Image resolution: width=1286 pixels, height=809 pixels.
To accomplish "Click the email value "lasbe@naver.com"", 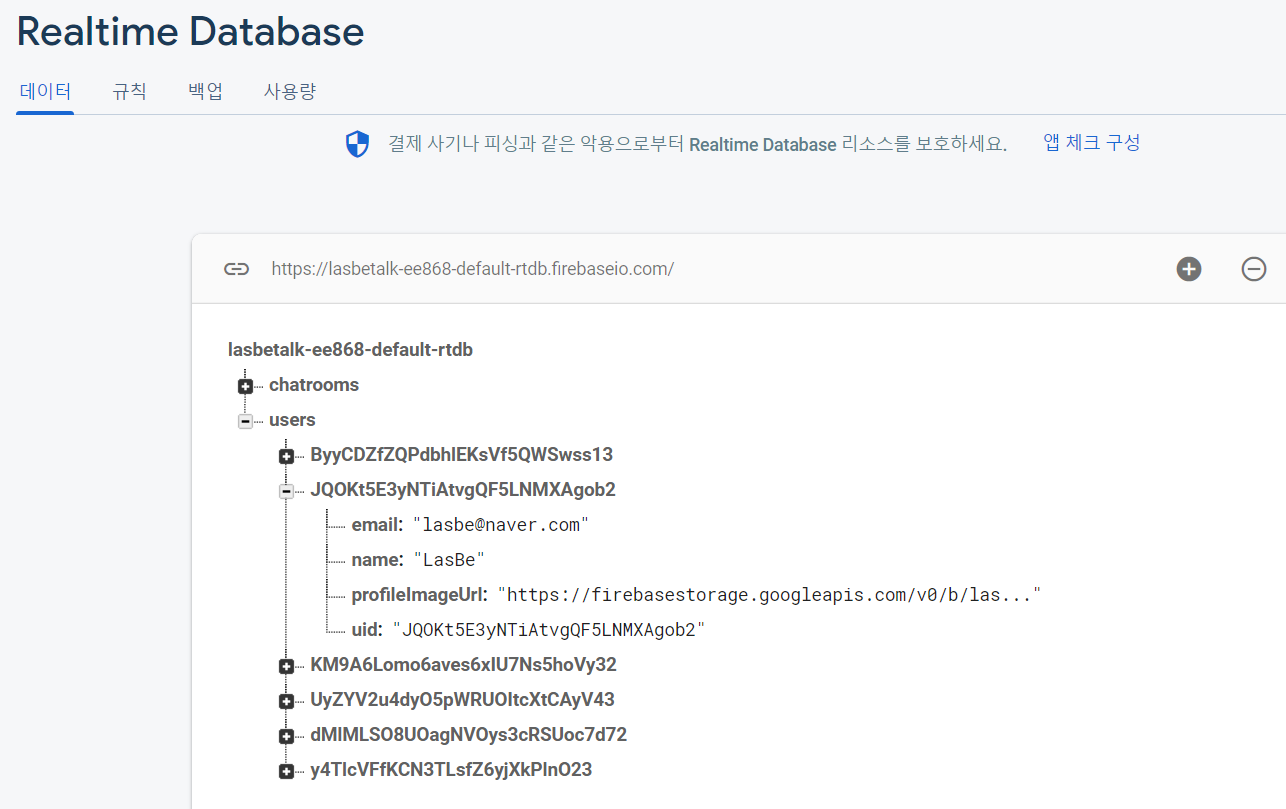I will coord(501,525).
